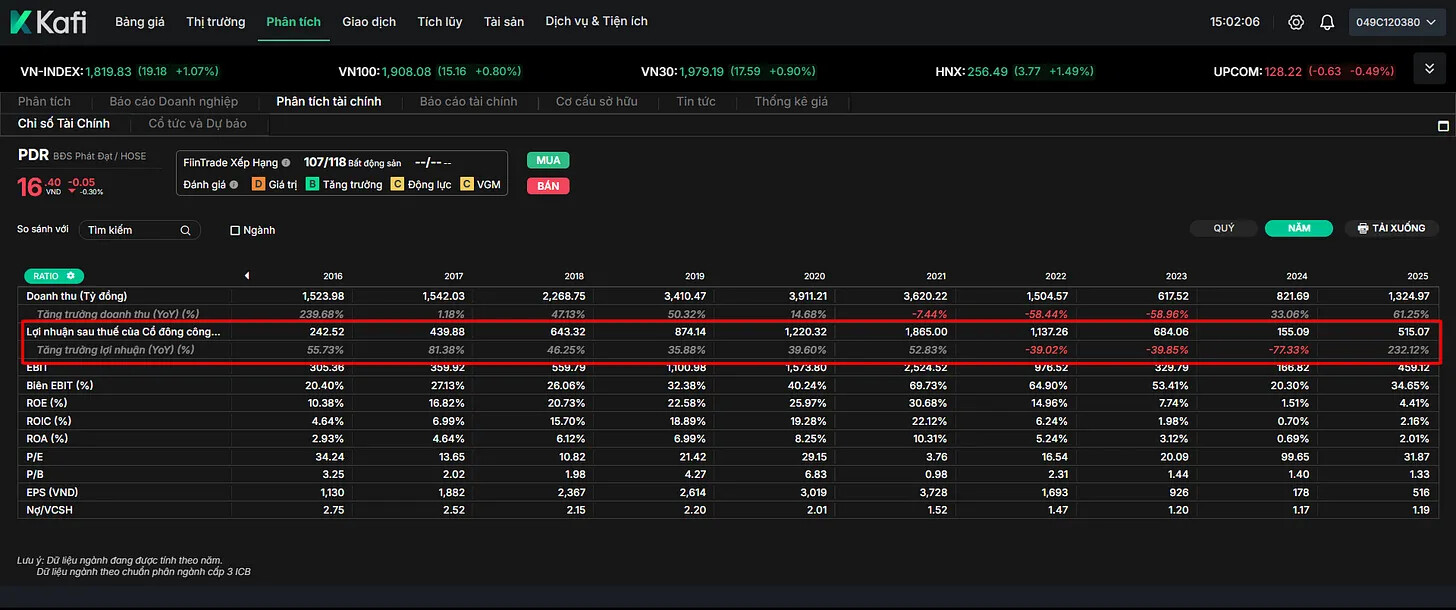Expand the index ticker bar with double chevron
1456x610 pixels.
1428,69
